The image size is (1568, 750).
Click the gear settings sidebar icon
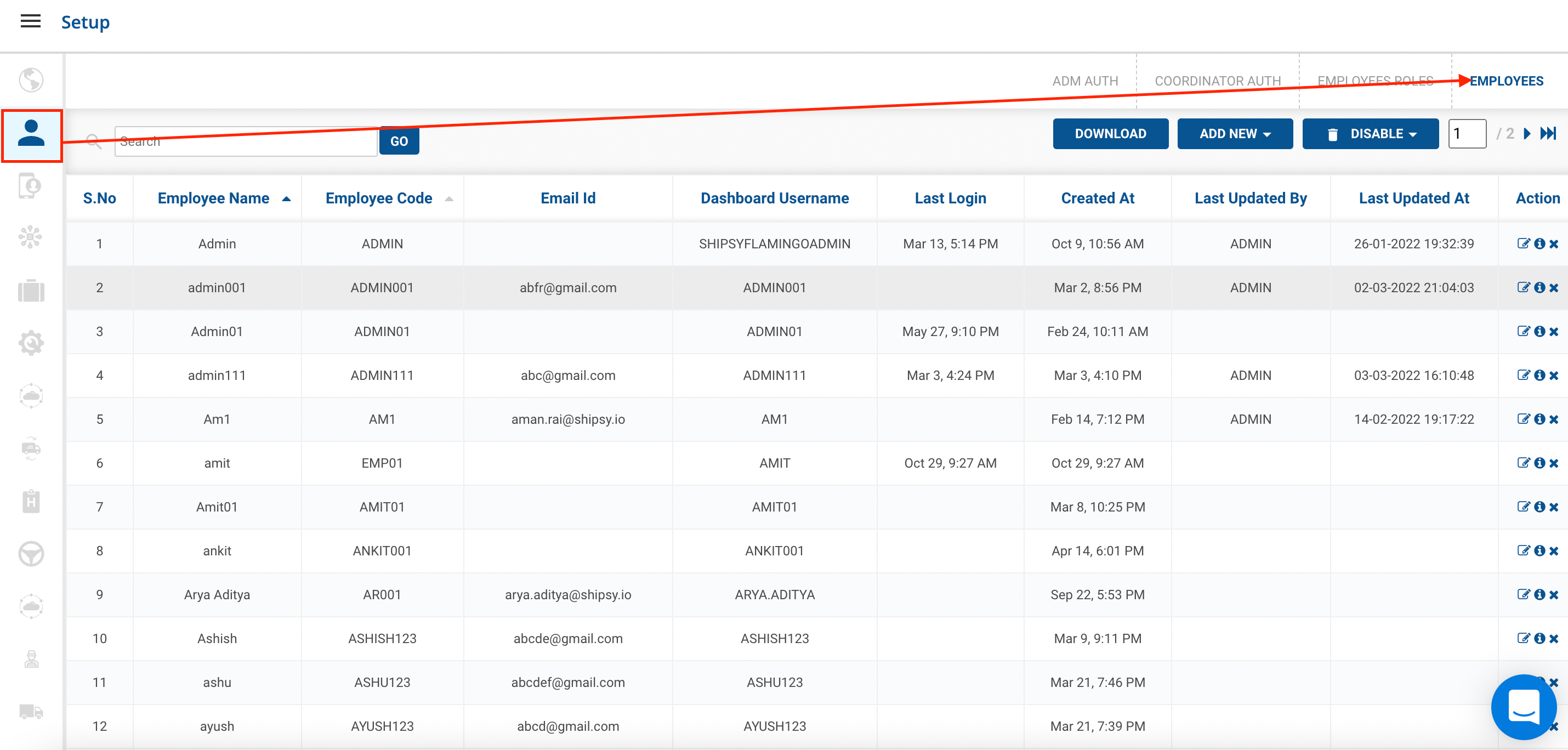tap(31, 343)
